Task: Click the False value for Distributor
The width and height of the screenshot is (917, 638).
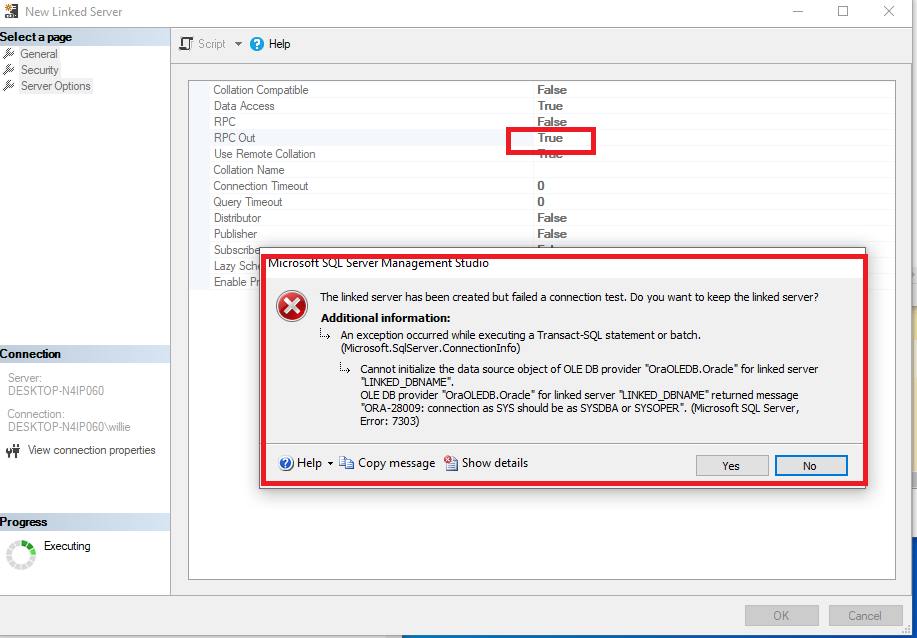Action: (552, 218)
